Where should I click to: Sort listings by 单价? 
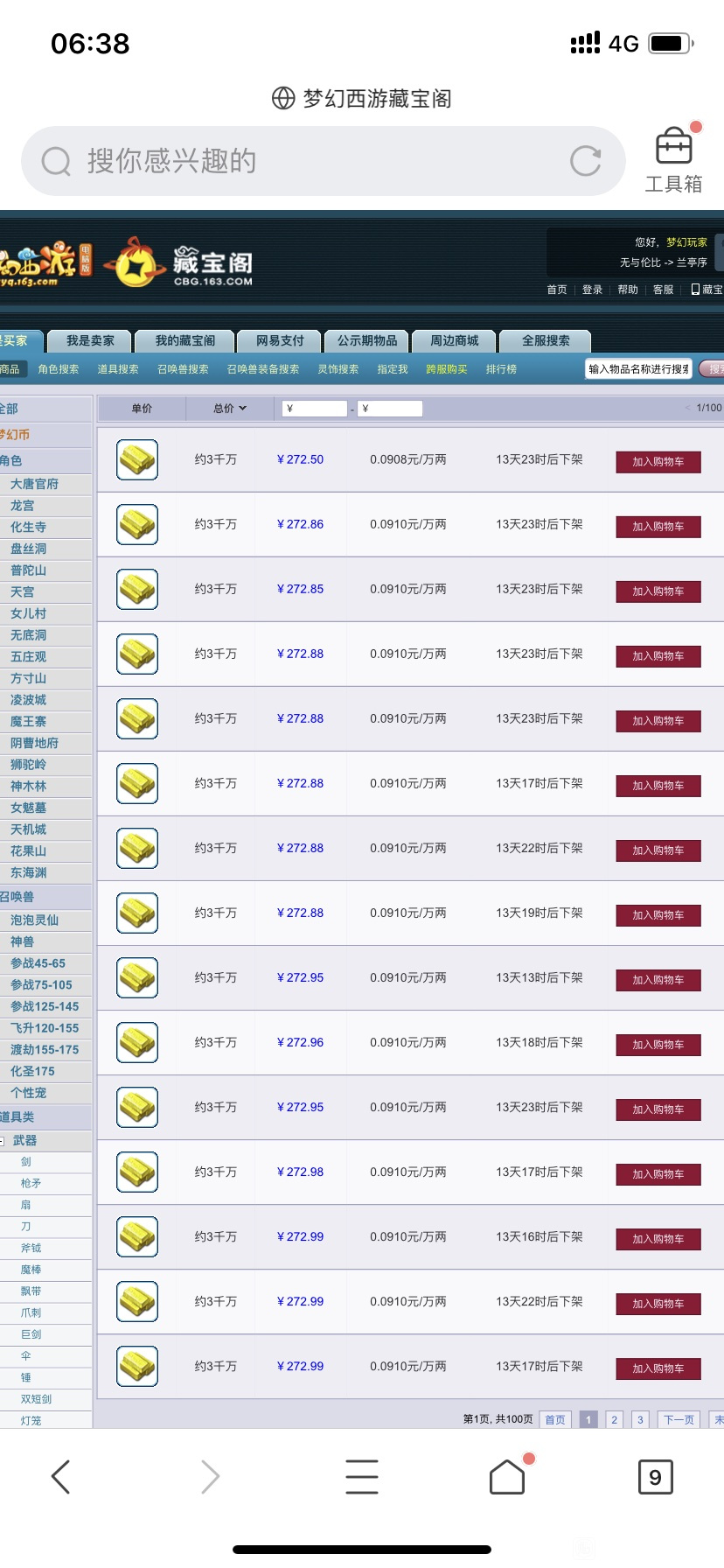pos(142,409)
